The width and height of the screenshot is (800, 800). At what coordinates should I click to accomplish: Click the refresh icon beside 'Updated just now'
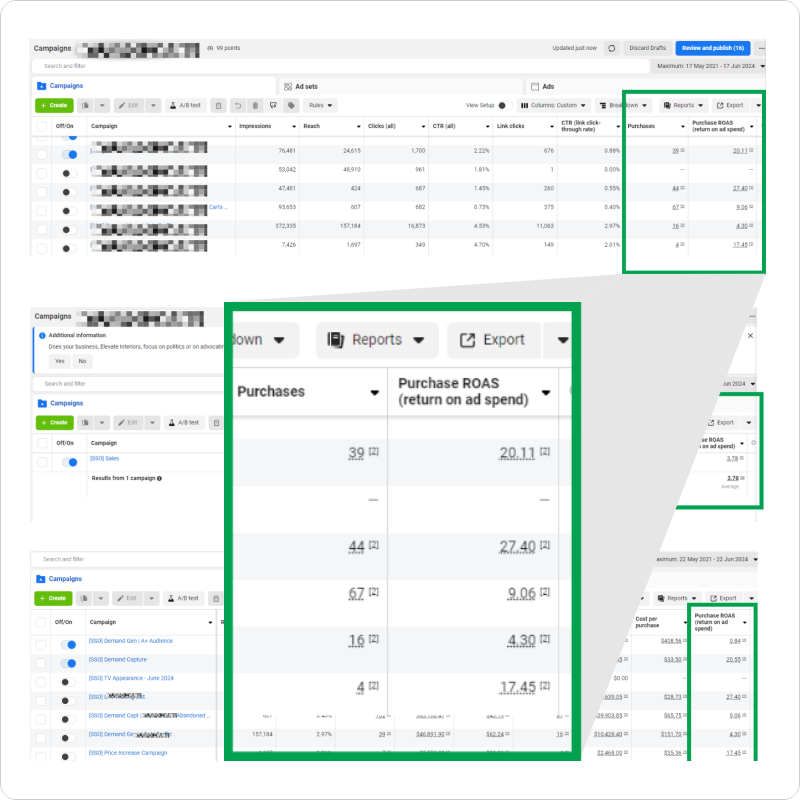coord(611,48)
